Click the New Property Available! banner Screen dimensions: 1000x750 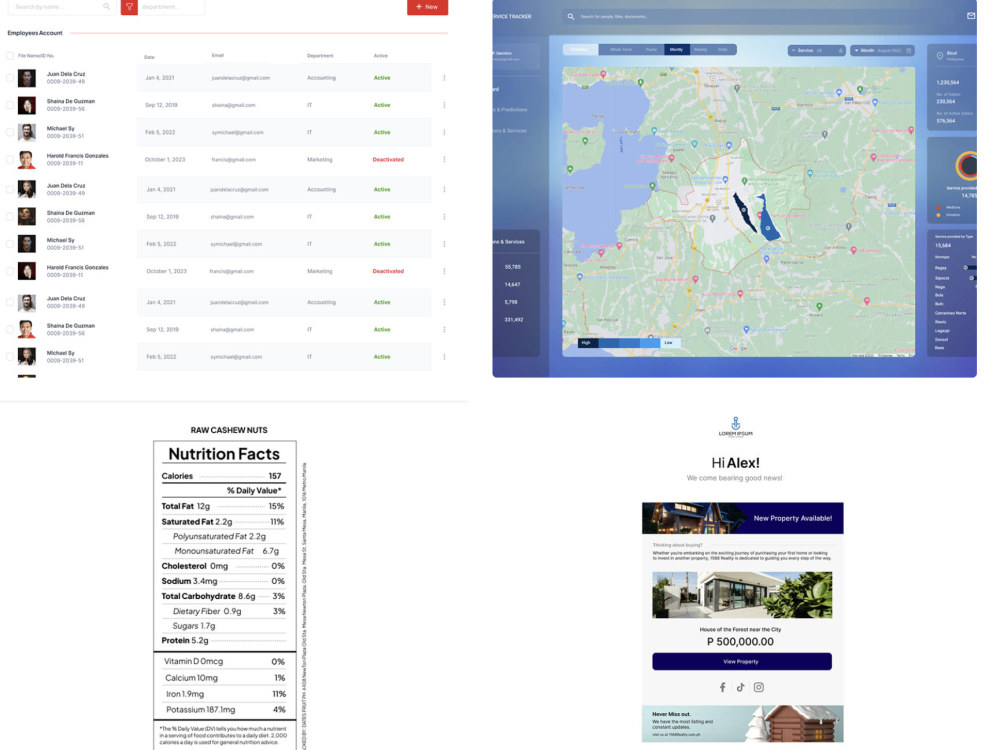click(x=742, y=518)
